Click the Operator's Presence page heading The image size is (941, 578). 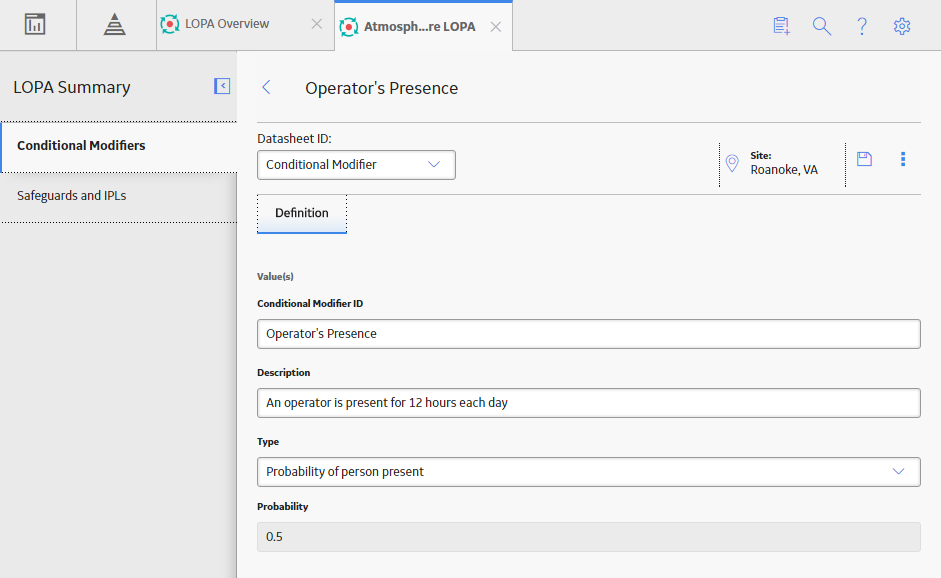click(x=381, y=88)
